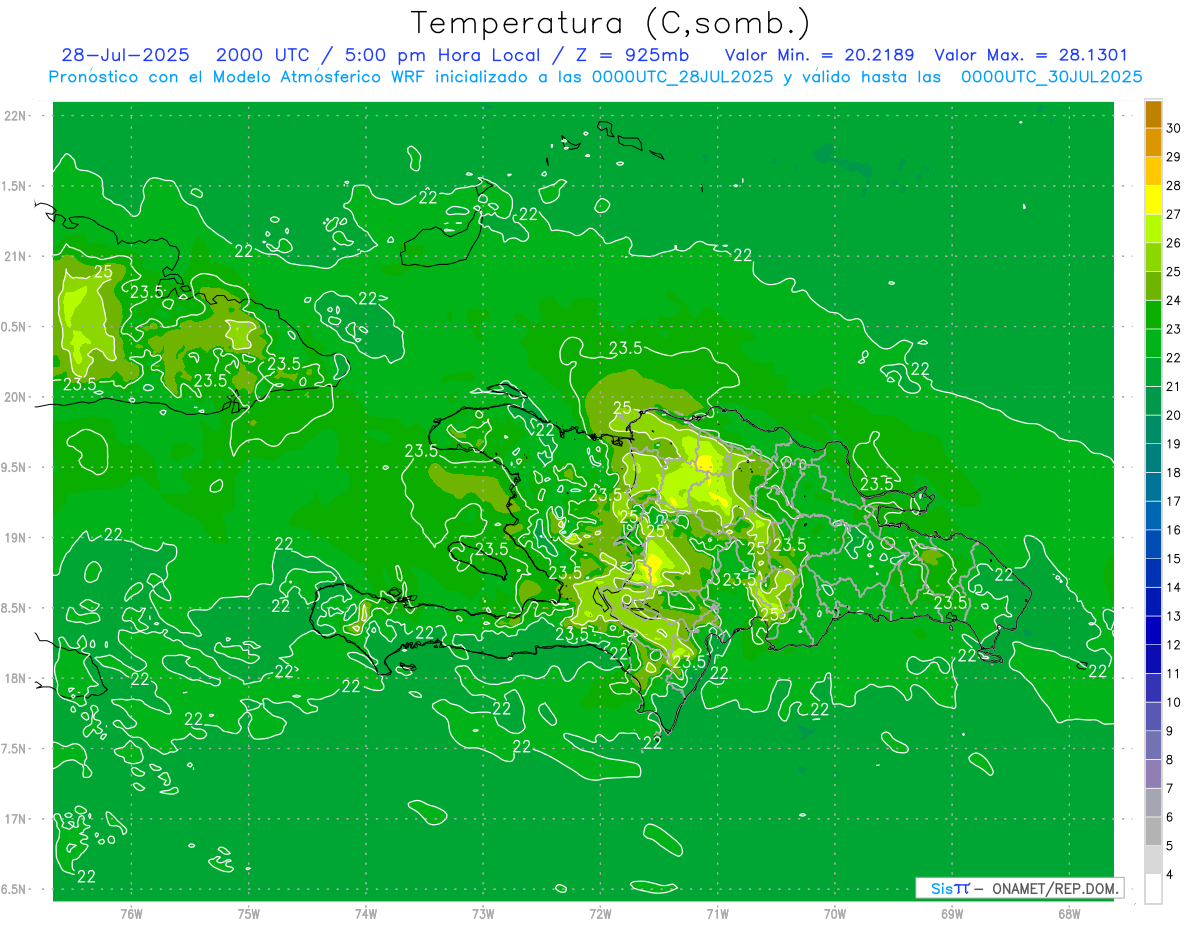Pick the blue swatch between 14 and 15

tap(1153, 573)
